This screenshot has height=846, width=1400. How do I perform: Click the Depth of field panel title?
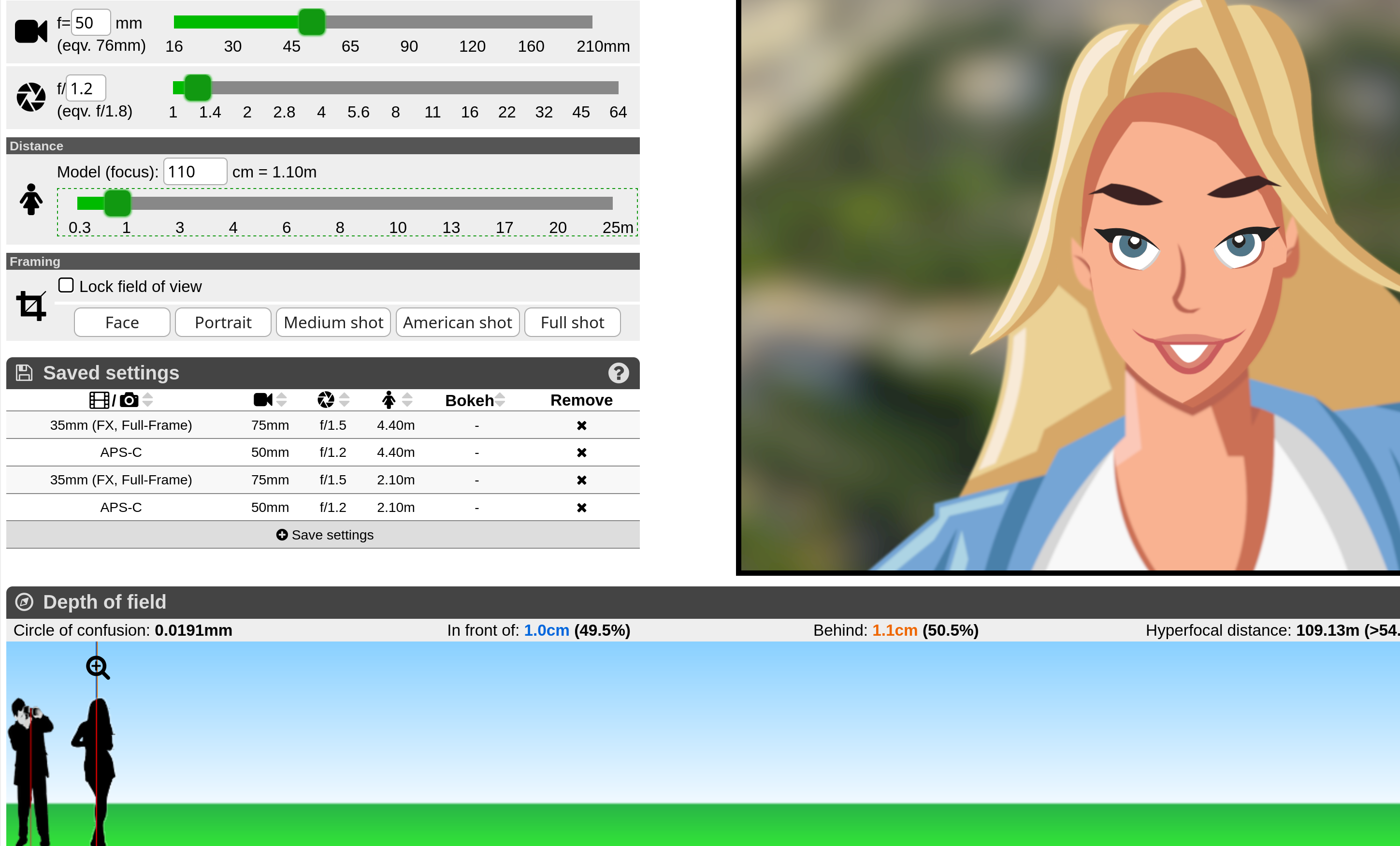pos(104,602)
